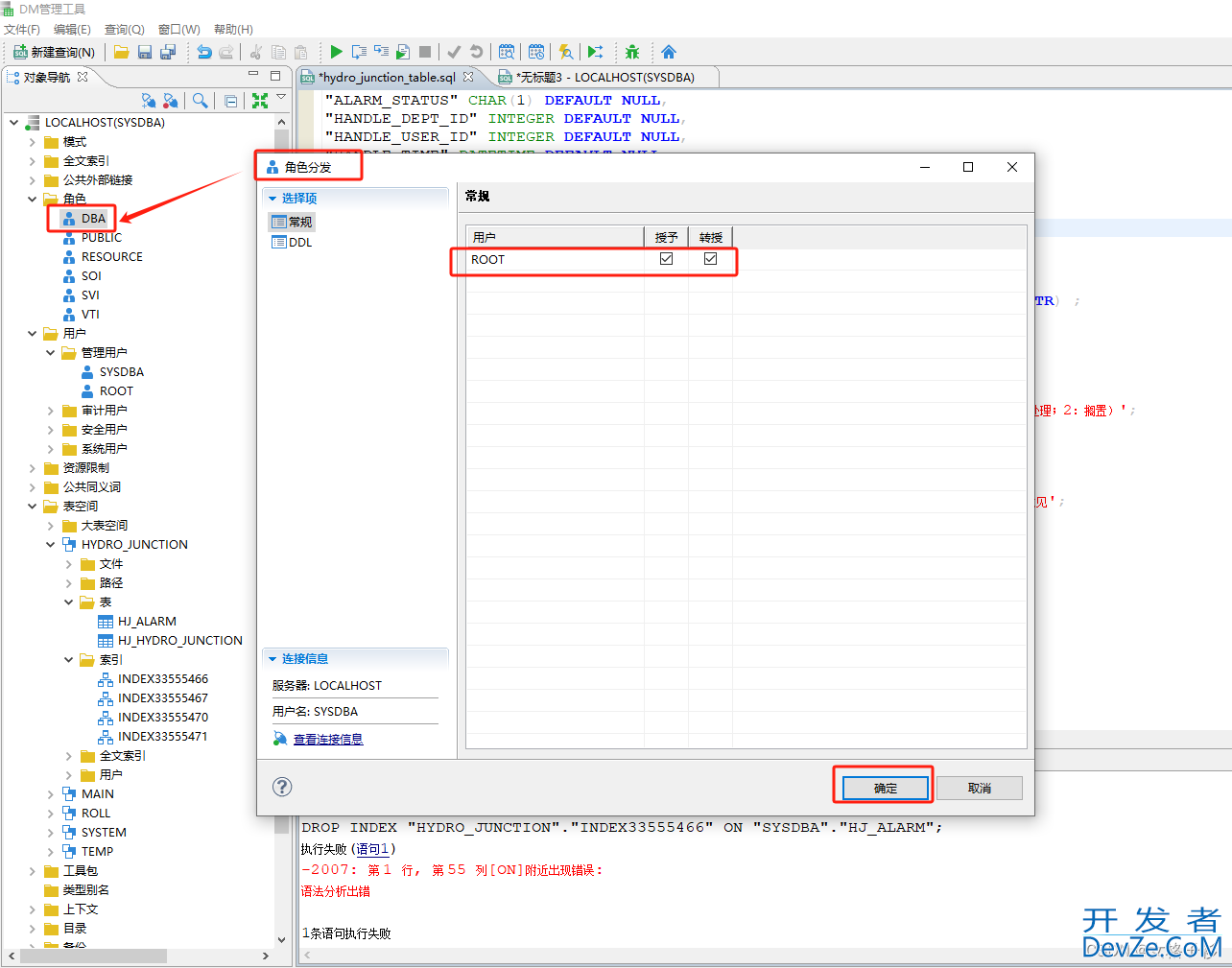Screen dimensions: 1232x968
Task: Click the Rollback toolbar icon
Action: (476, 52)
